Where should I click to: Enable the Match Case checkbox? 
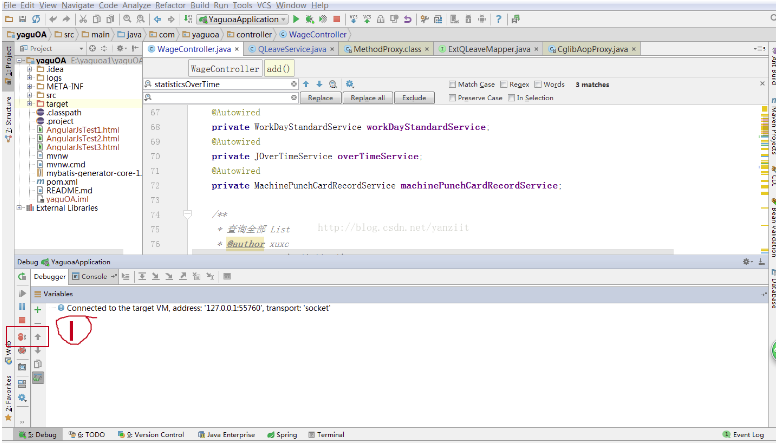[452, 84]
